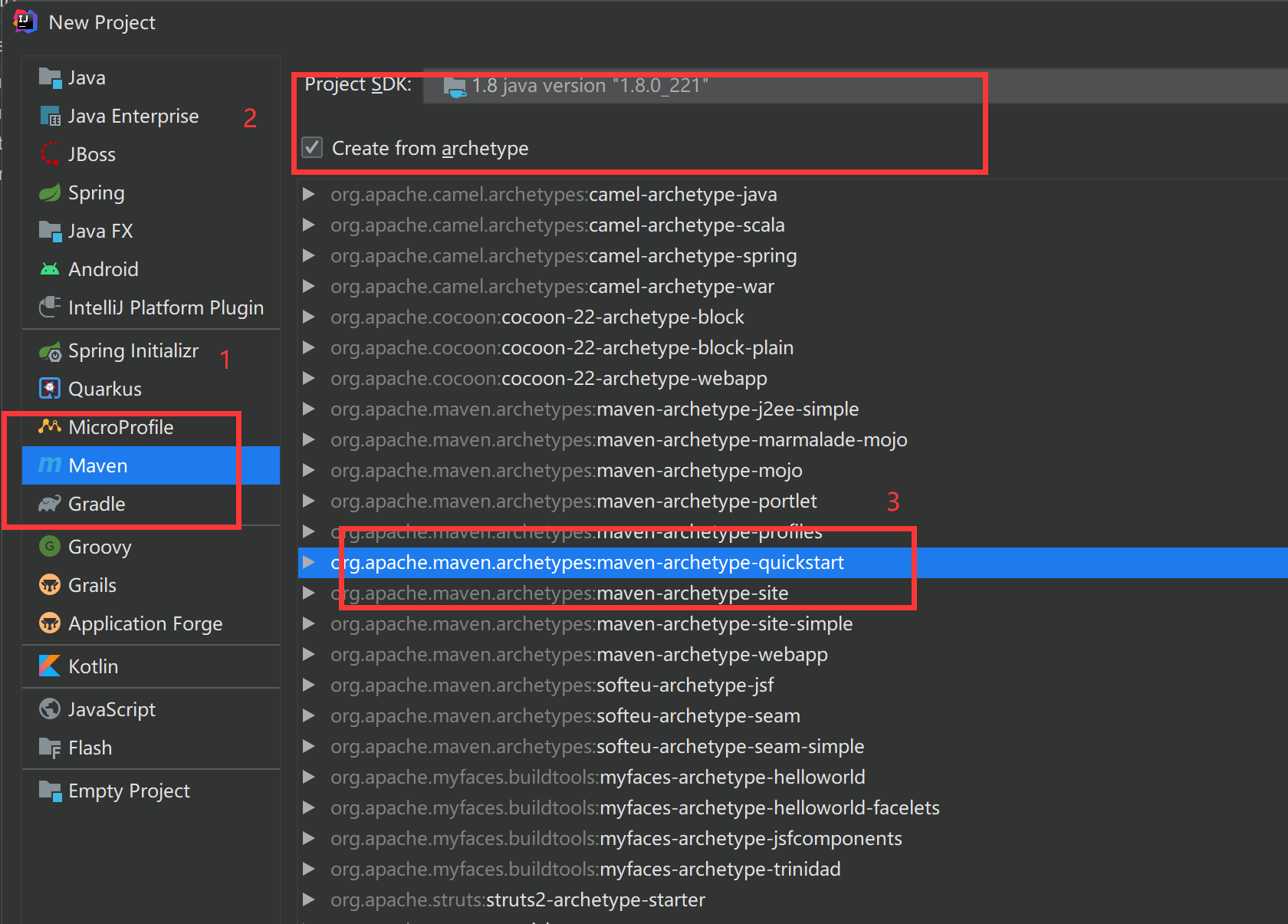Click the Spring Initializr icon
The height and width of the screenshot is (924, 1288).
click(50, 351)
